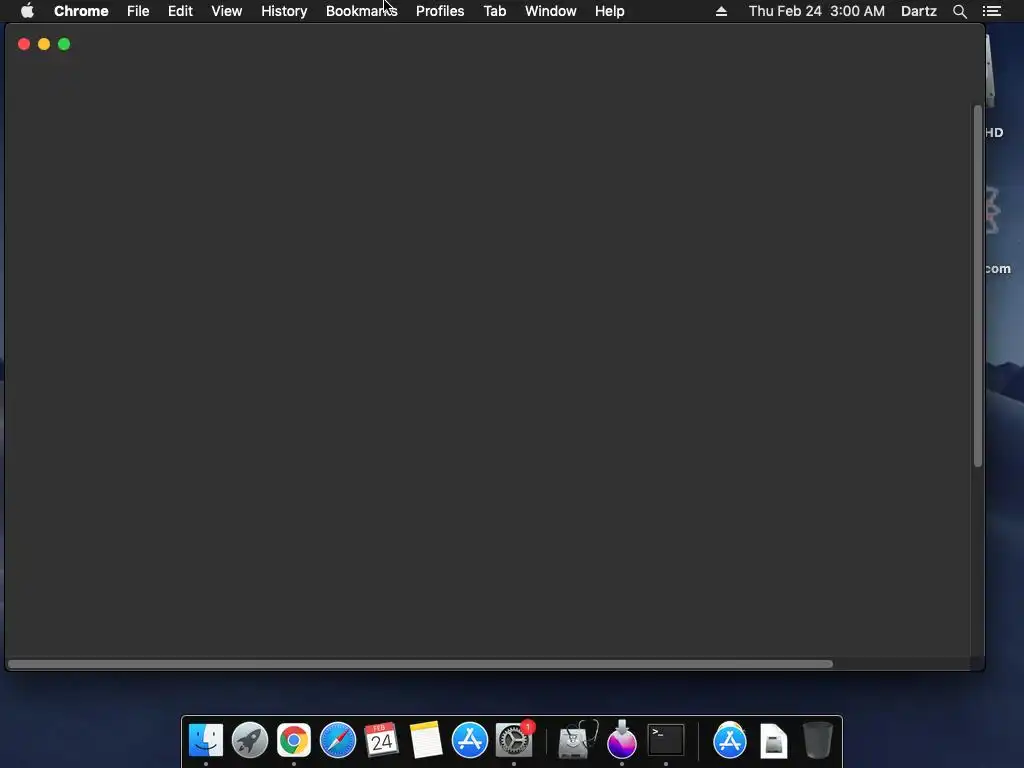
Task: Click the date and time in menu bar
Action: click(816, 11)
